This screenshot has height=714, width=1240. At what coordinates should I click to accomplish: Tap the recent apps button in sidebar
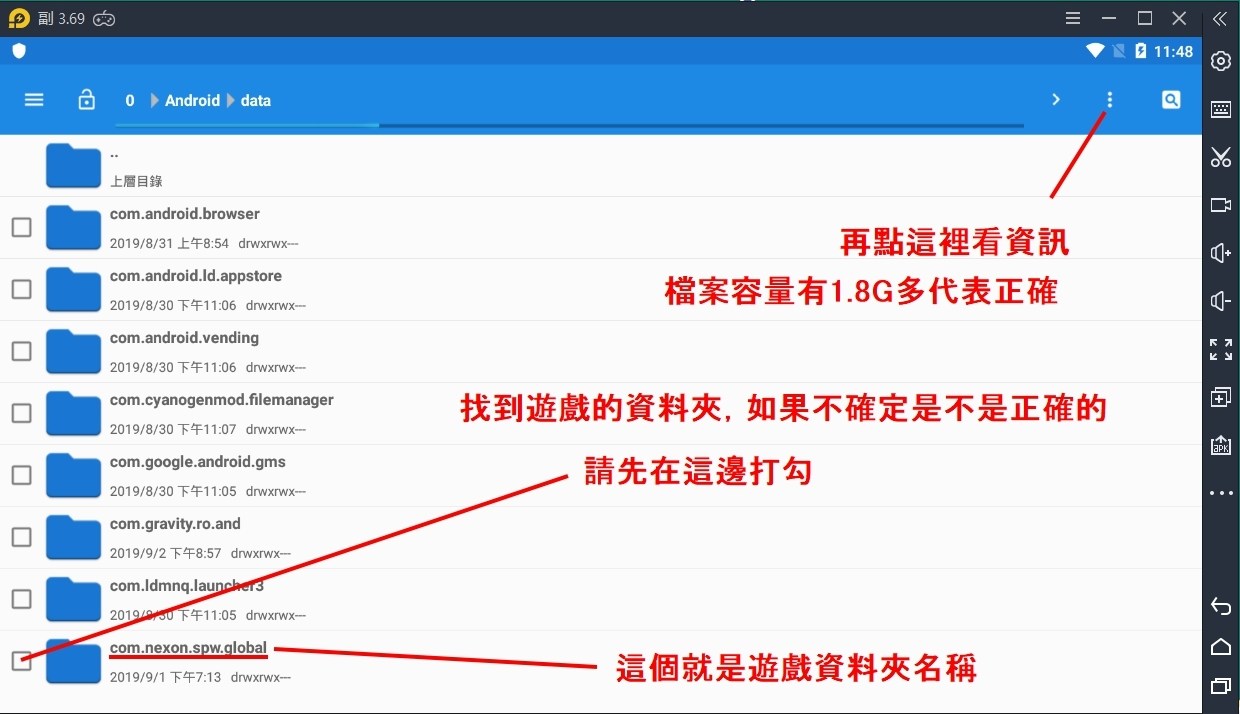pyautogui.click(x=1221, y=686)
